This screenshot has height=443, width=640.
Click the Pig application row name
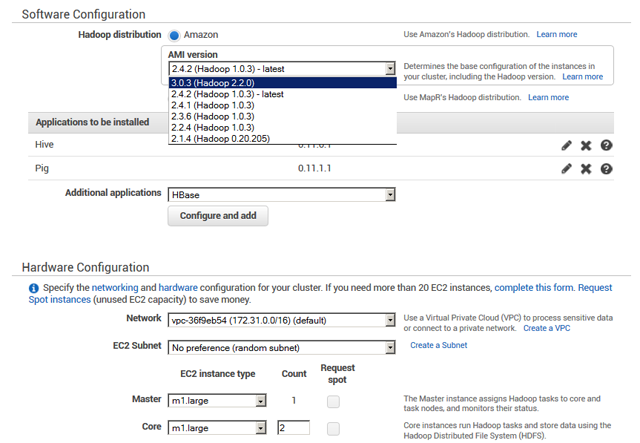(42, 168)
